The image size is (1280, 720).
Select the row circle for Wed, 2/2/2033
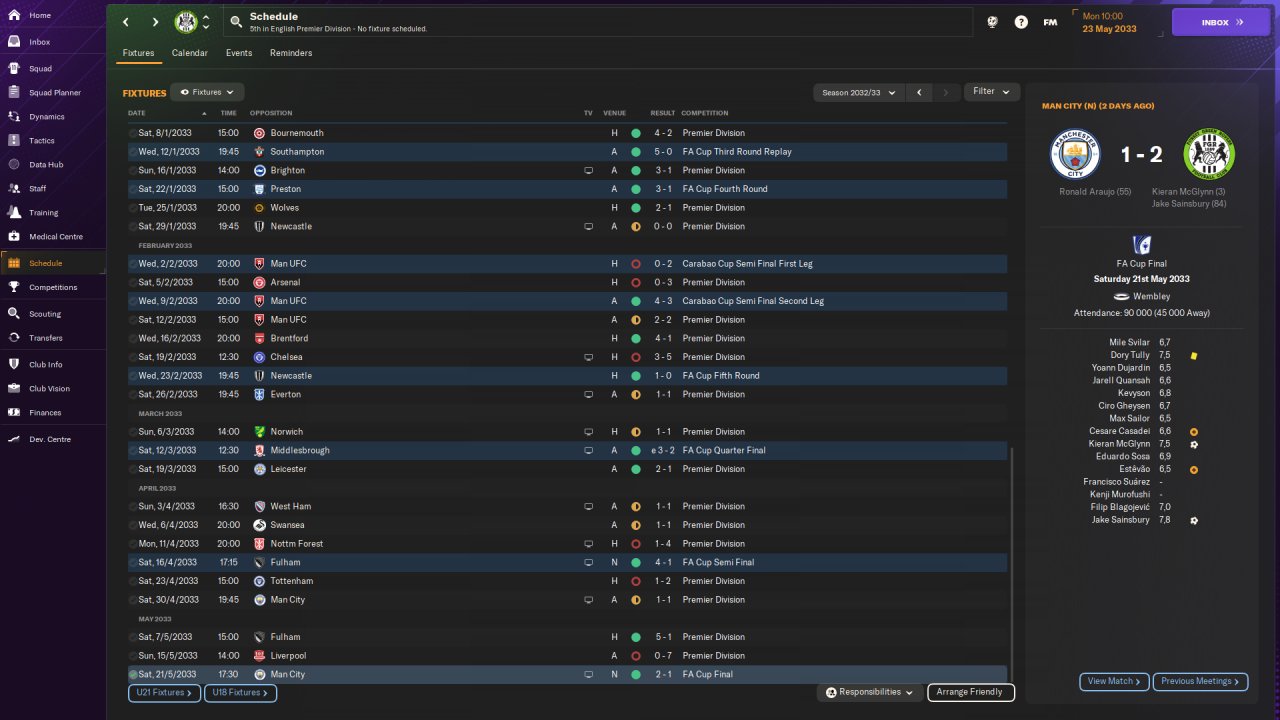coord(133,264)
